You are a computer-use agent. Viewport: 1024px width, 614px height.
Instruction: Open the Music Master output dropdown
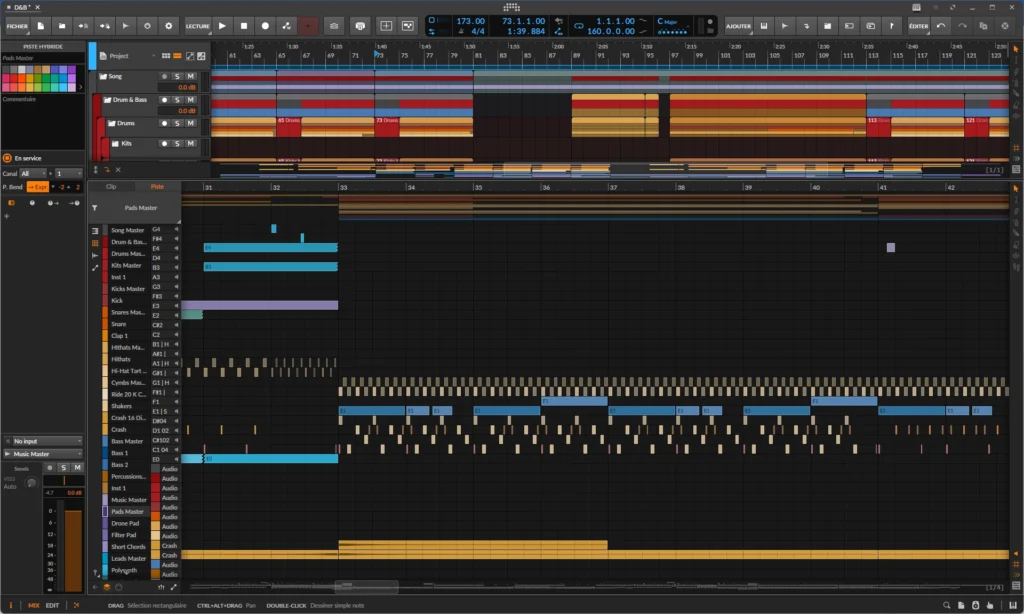click(42, 453)
